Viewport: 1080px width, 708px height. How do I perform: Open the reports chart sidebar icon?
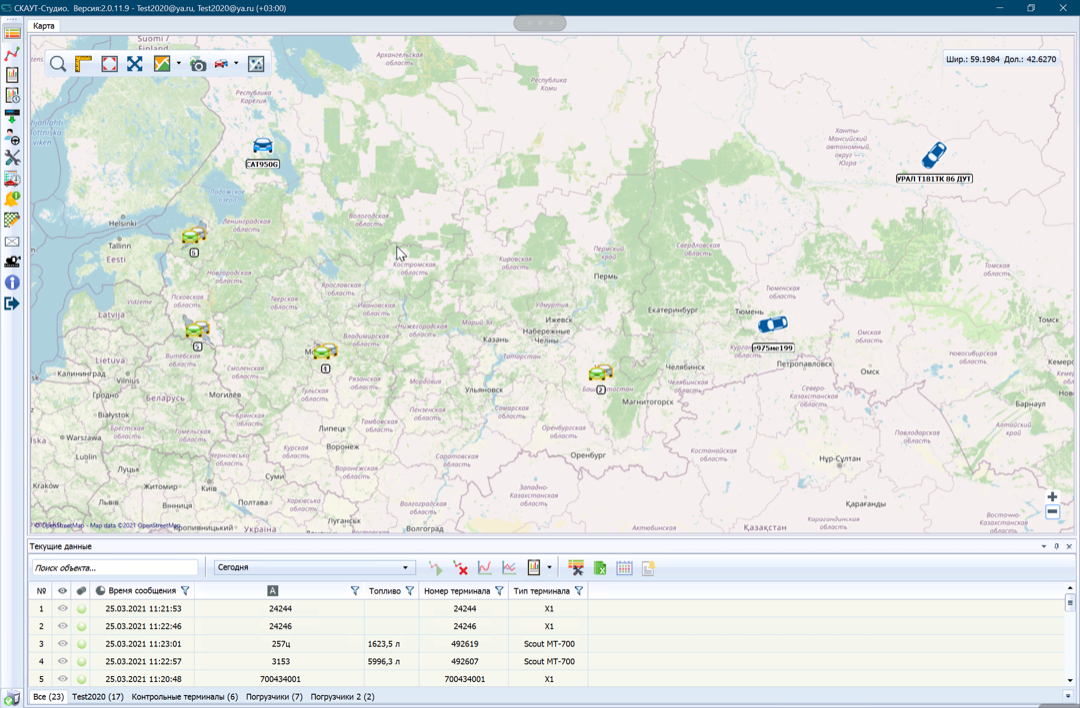[x=12, y=74]
